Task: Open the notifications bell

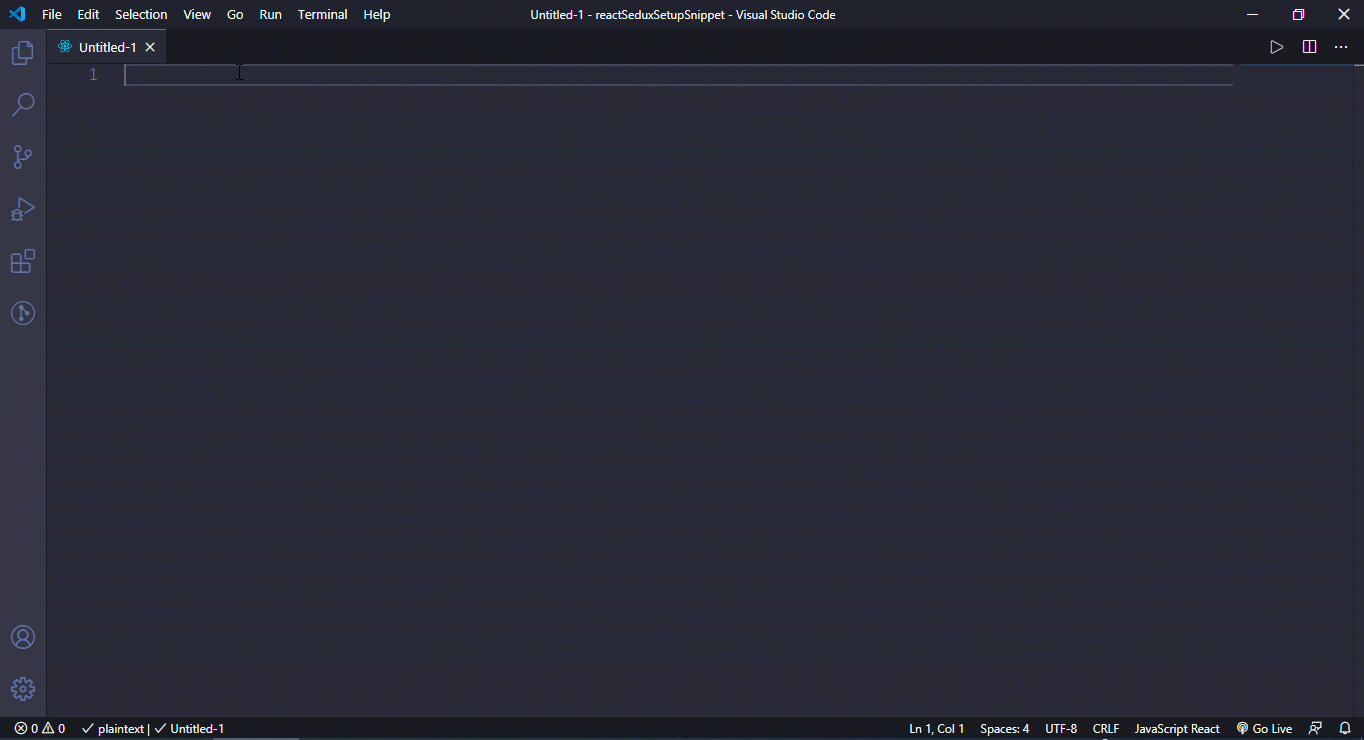Action: (x=1345, y=729)
